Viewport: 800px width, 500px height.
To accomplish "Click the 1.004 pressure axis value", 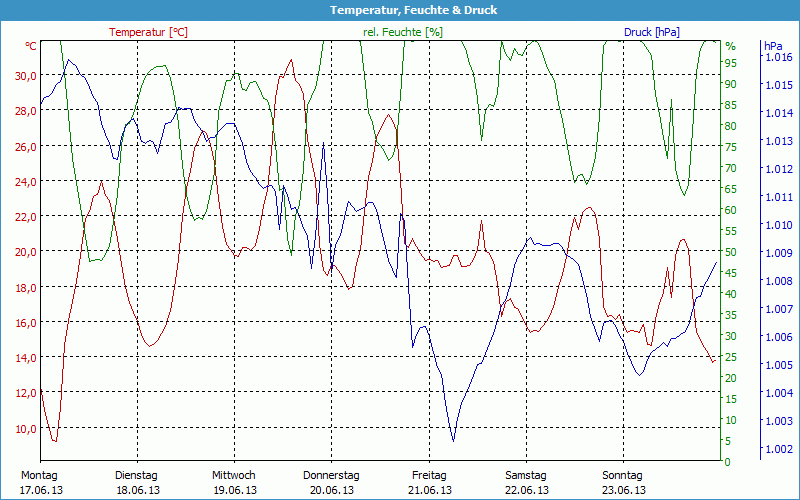I will coord(779,393).
